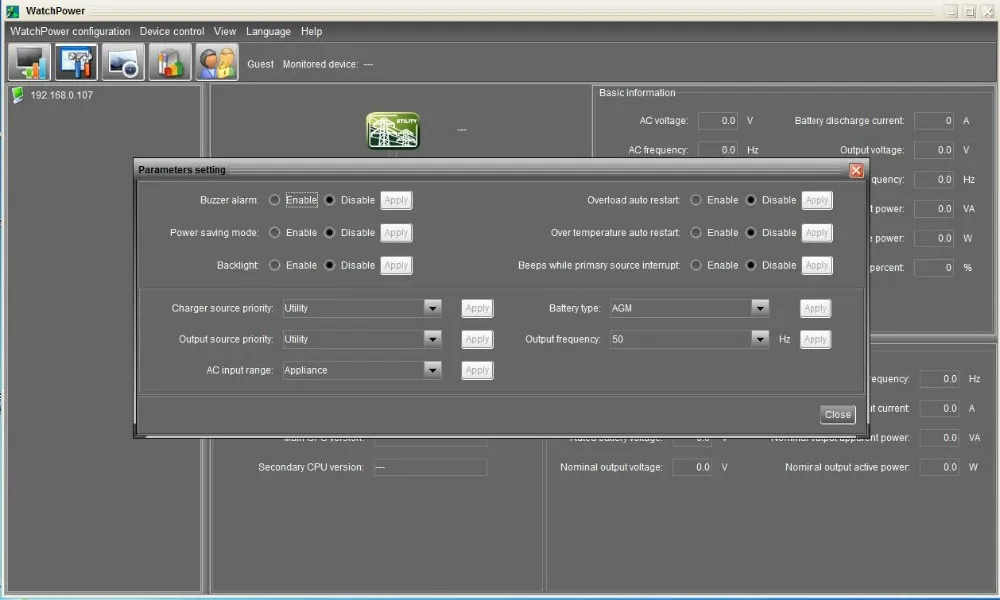Screen dimensions: 1000x600
Task: Open the Battery type dropdown
Action: click(x=759, y=309)
